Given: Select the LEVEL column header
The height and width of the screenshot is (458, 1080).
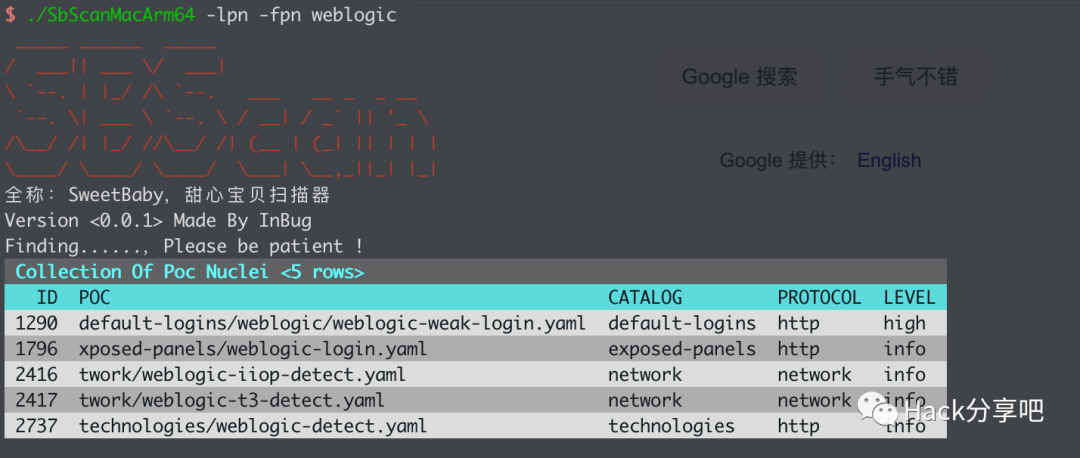Looking at the screenshot, I should pyautogui.click(x=909, y=297).
